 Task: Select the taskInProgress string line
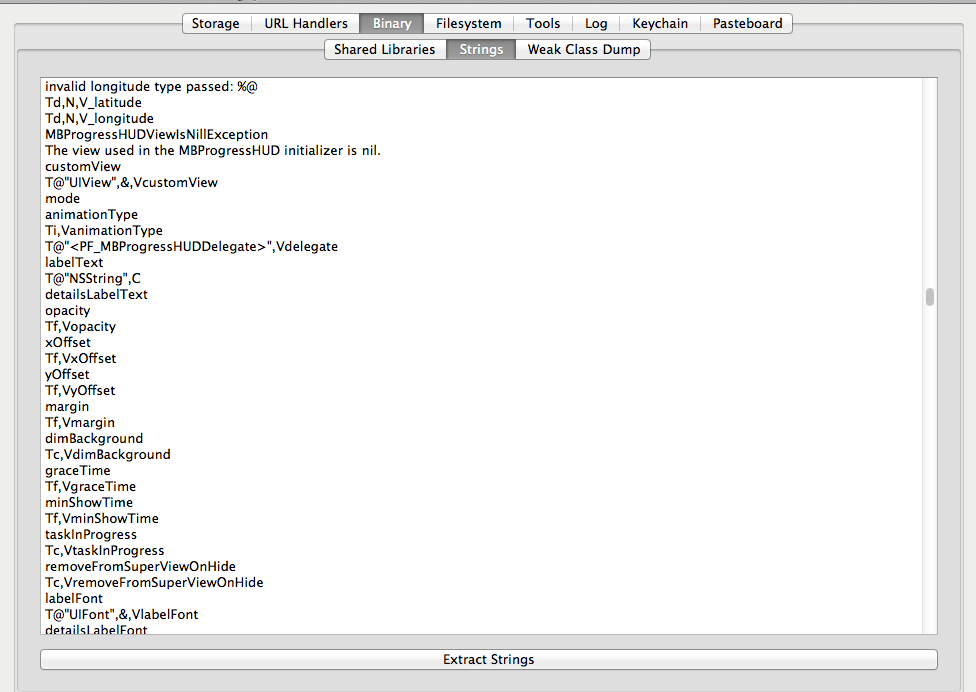[91, 534]
